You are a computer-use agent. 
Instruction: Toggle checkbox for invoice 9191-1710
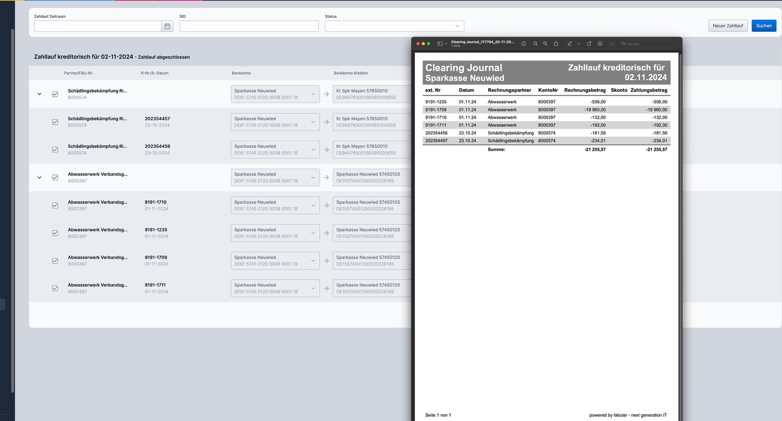pos(55,205)
